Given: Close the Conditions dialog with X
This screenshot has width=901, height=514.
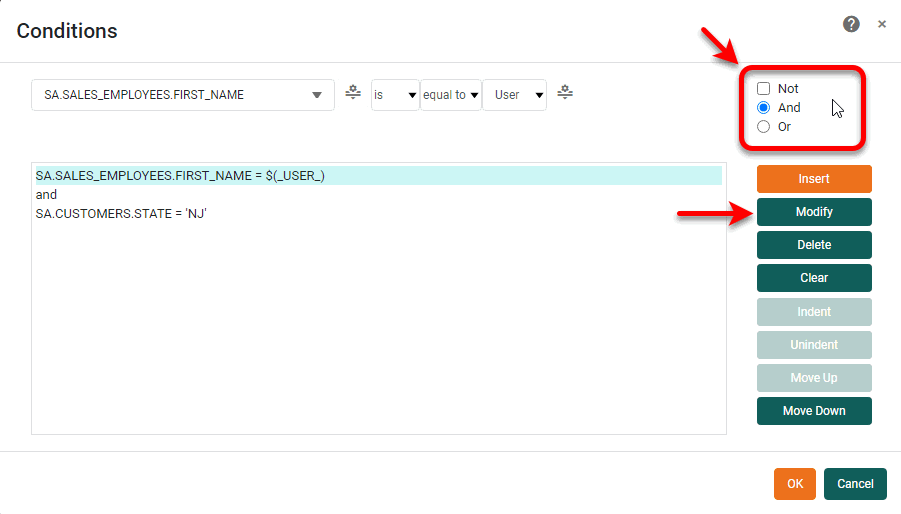Looking at the screenshot, I should point(881,24).
